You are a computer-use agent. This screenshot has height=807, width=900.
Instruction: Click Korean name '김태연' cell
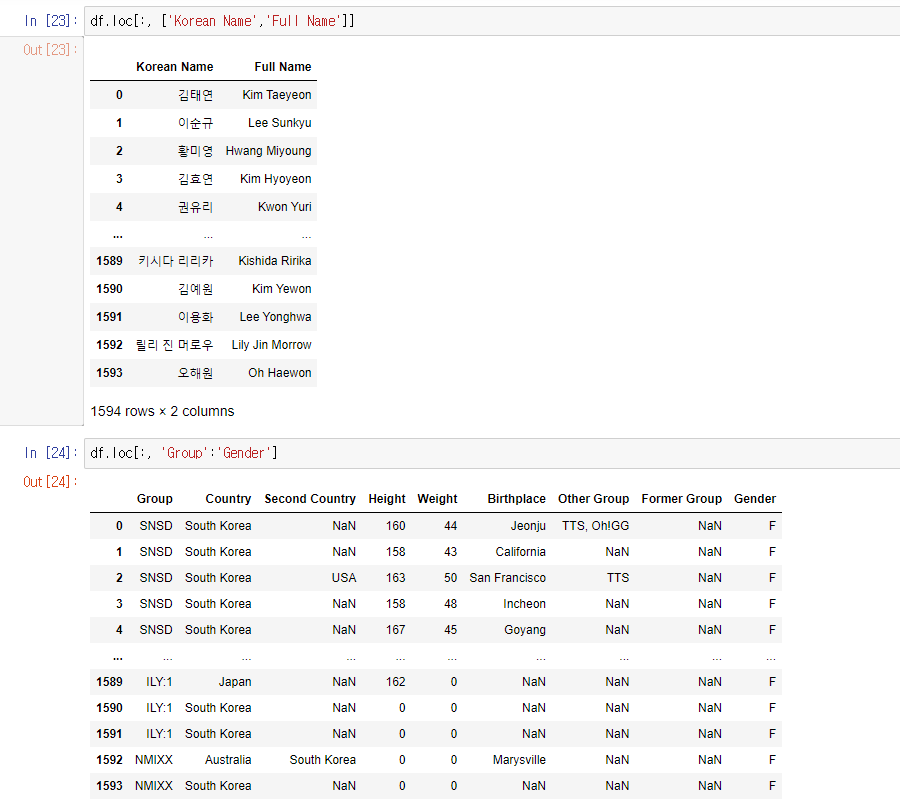click(195, 95)
